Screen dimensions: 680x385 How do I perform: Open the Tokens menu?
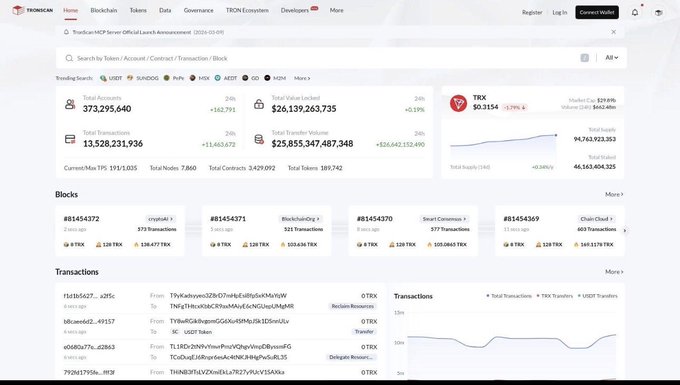(x=138, y=10)
